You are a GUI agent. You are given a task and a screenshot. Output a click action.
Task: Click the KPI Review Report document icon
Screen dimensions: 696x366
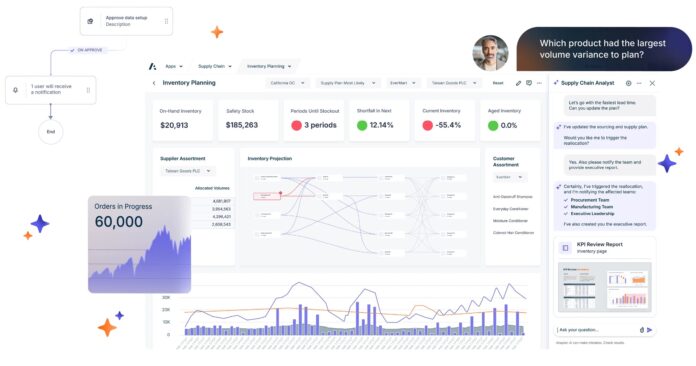click(x=566, y=248)
